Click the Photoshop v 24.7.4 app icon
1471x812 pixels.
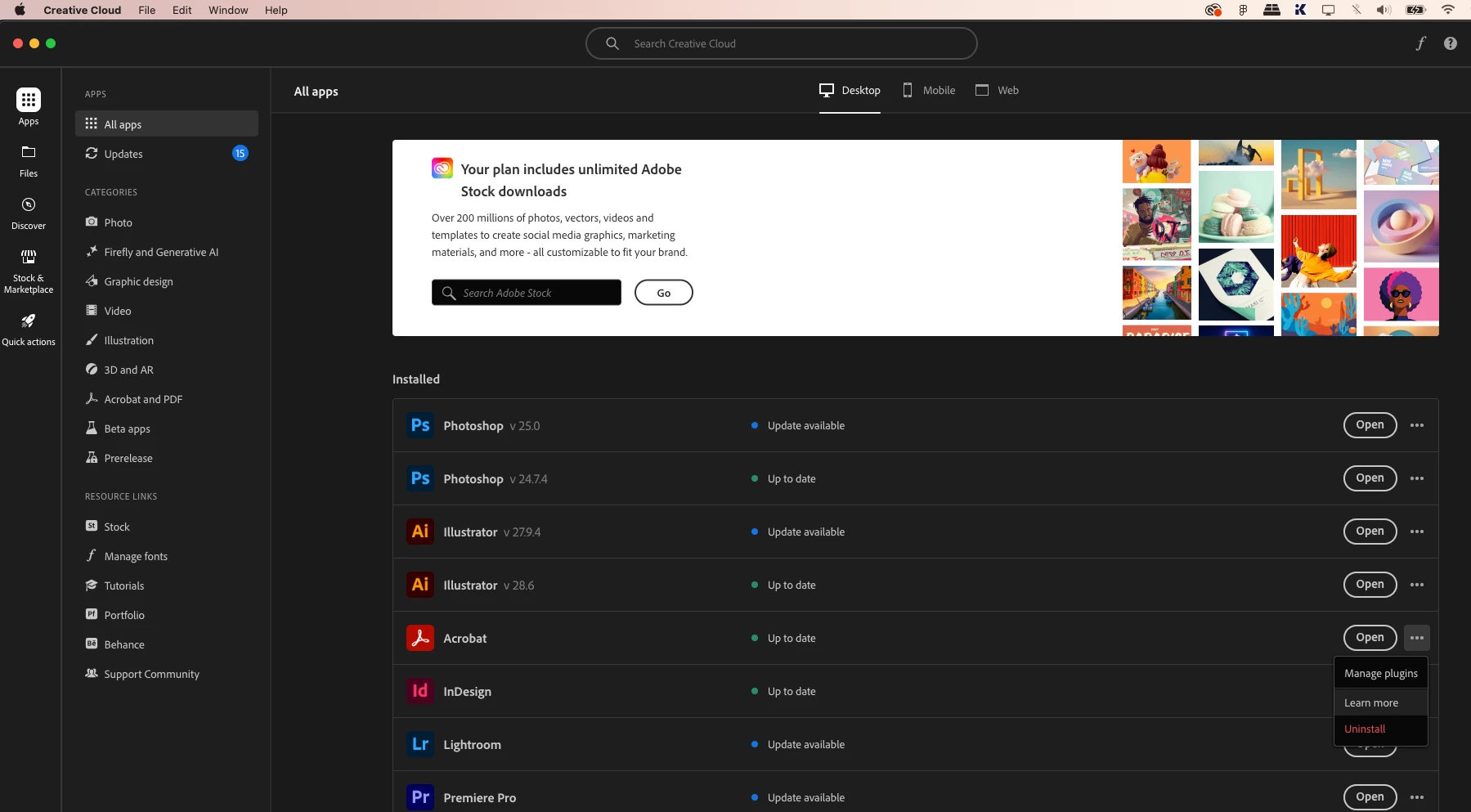point(420,478)
